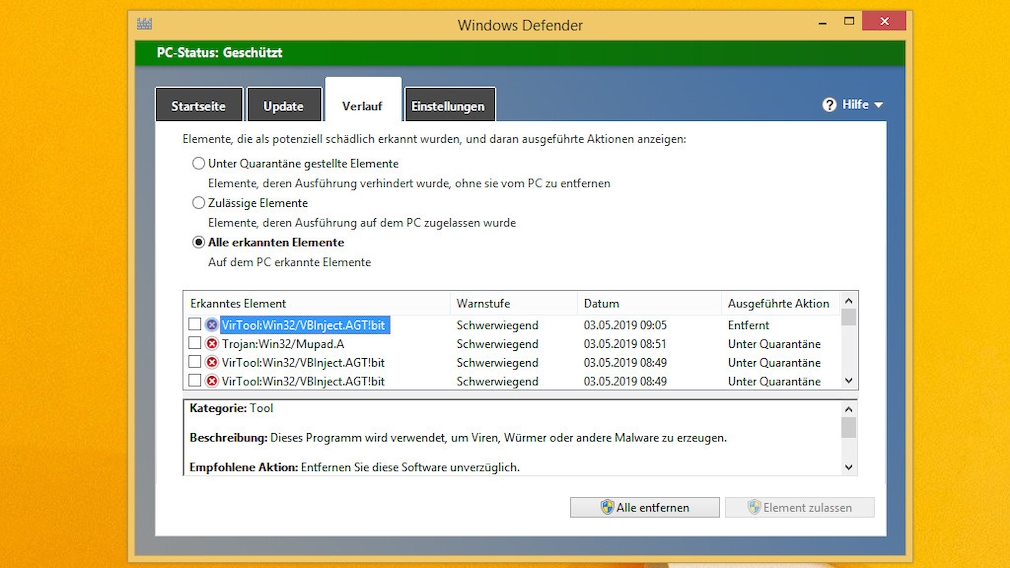Click the PC-Status: Geschützt banner text
The image size is (1010, 568).
click(x=220, y=53)
